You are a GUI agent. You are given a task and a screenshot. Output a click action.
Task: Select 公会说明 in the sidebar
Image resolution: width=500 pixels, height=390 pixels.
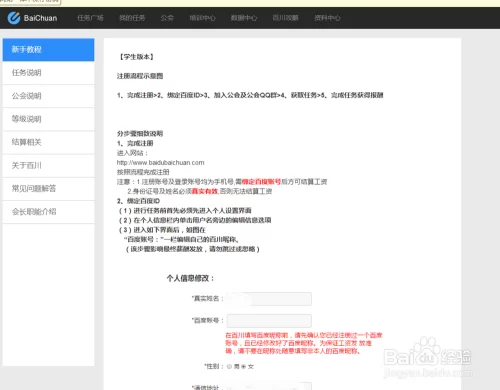tap(48, 96)
